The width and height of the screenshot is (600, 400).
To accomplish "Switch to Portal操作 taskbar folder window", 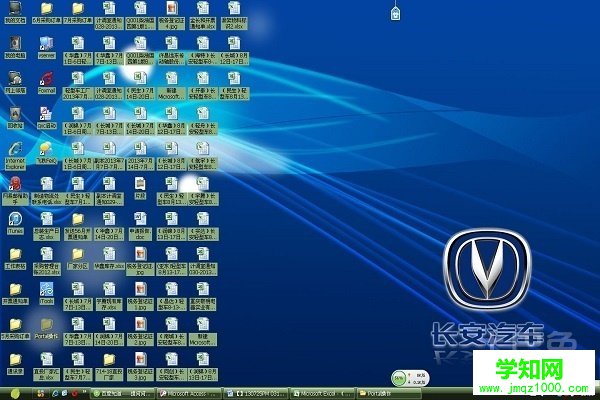I will (388, 393).
